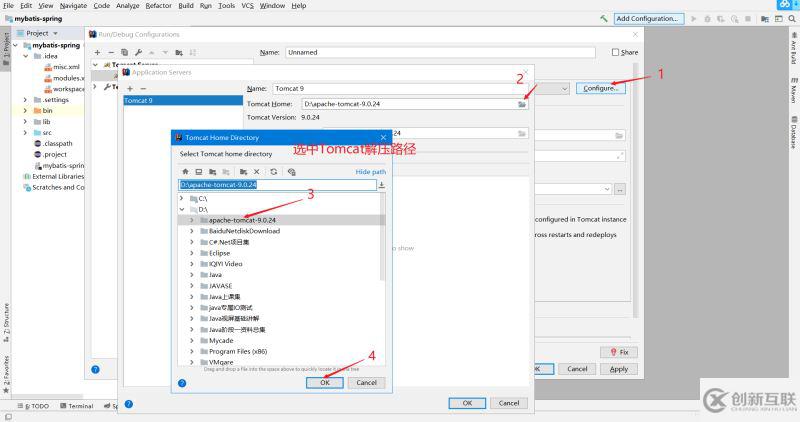This screenshot has width=800, height=422.
Task: Open help in Application Servers dialog
Action: pos(129,404)
